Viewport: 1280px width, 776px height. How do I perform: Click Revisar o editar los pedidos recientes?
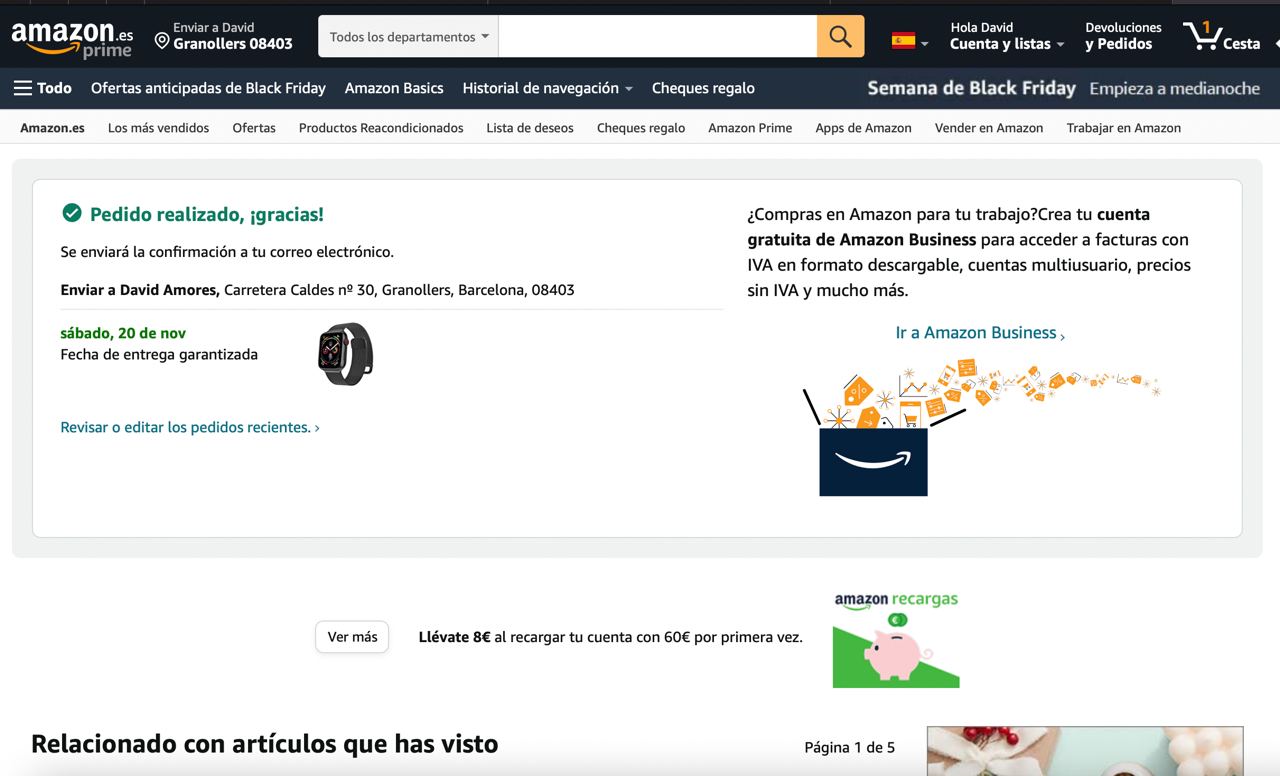click(190, 427)
